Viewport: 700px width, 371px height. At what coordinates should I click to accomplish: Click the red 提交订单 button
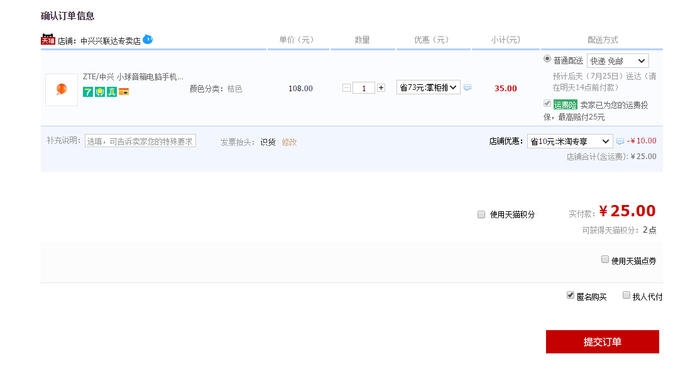click(x=602, y=342)
